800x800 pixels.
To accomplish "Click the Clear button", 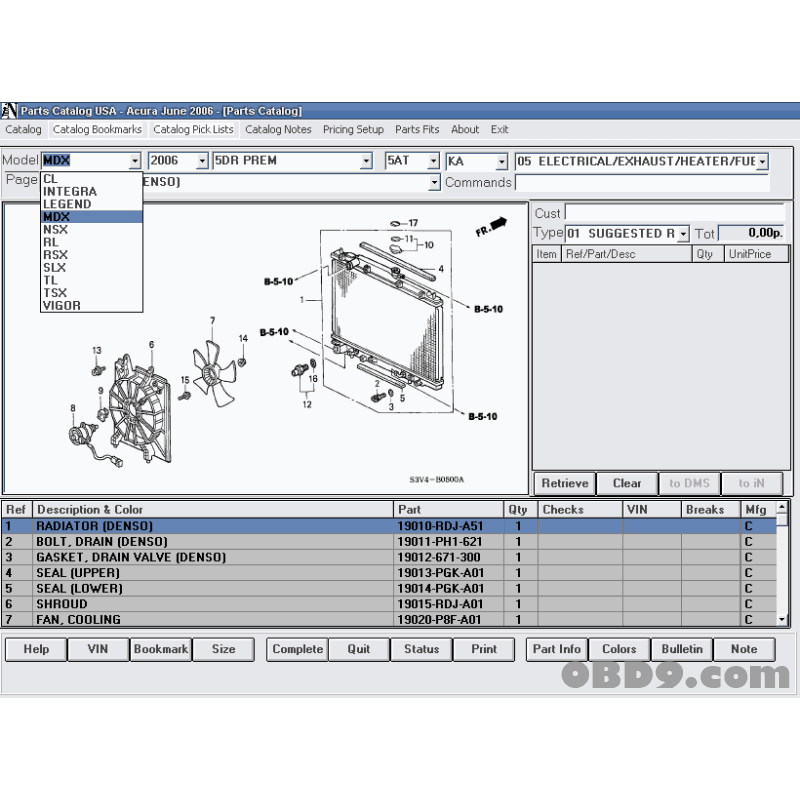I will coord(627,483).
